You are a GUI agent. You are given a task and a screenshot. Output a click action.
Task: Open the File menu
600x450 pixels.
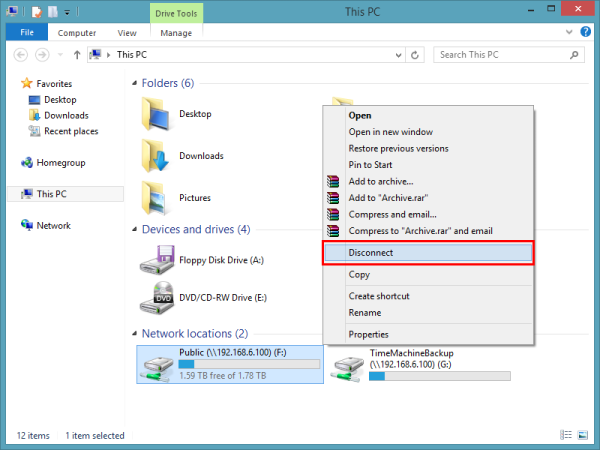[x=27, y=33]
